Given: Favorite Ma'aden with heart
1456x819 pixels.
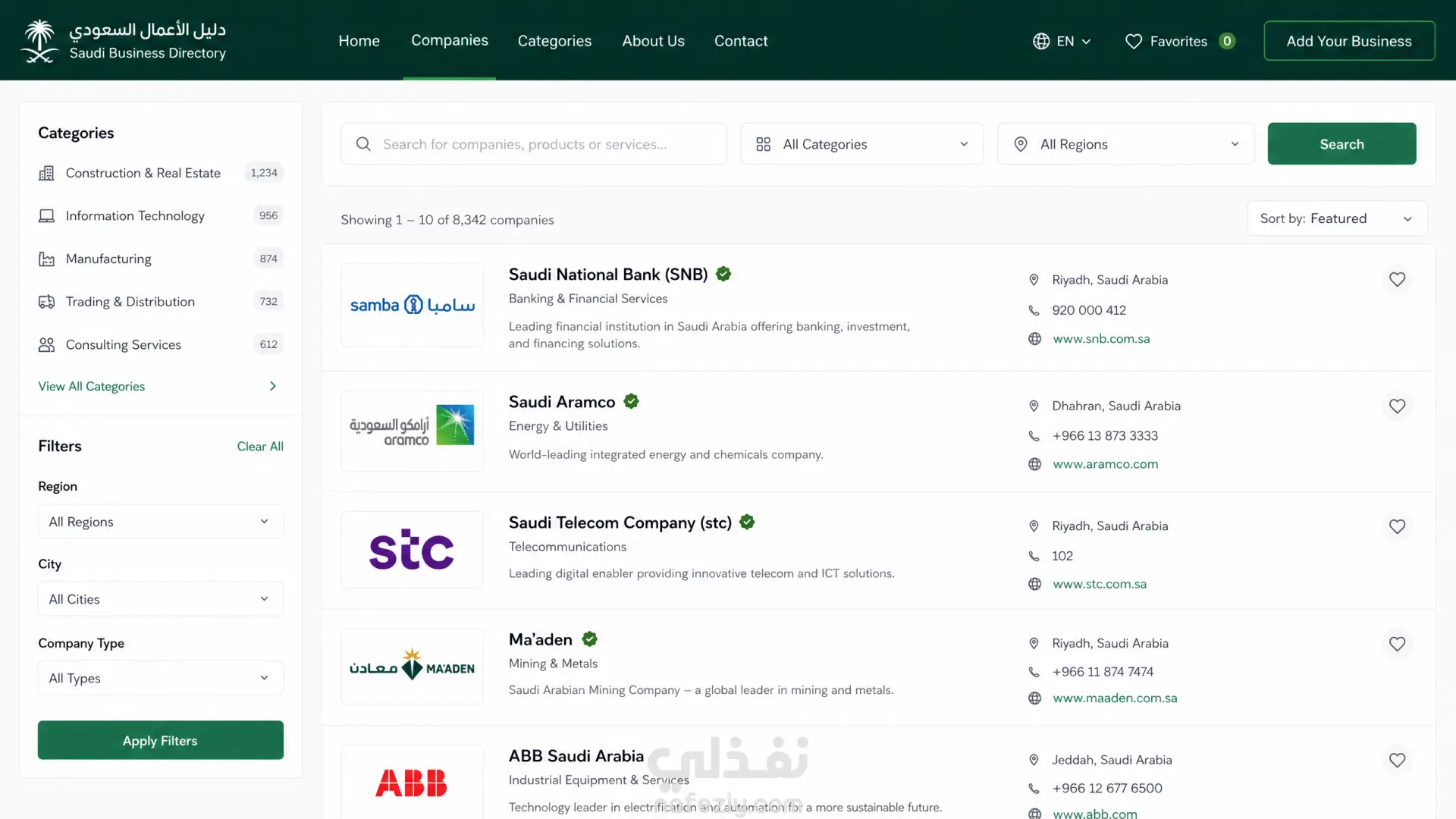Looking at the screenshot, I should click(x=1397, y=644).
